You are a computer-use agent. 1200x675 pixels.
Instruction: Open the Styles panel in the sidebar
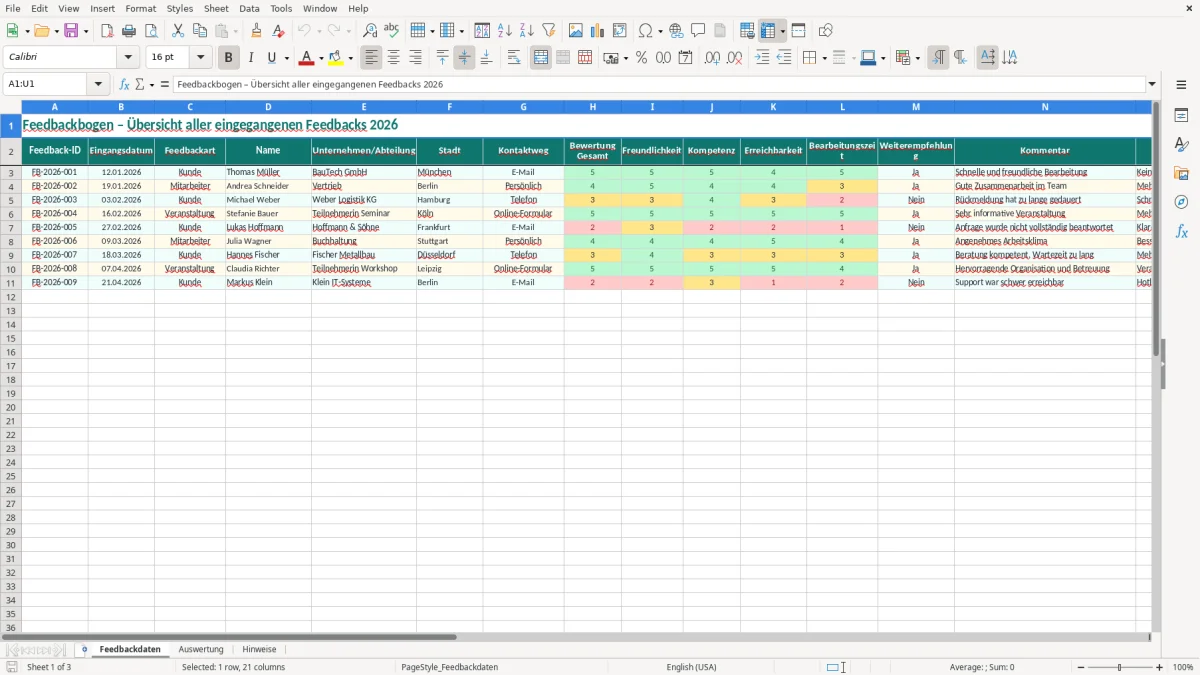[x=1181, y=145]
